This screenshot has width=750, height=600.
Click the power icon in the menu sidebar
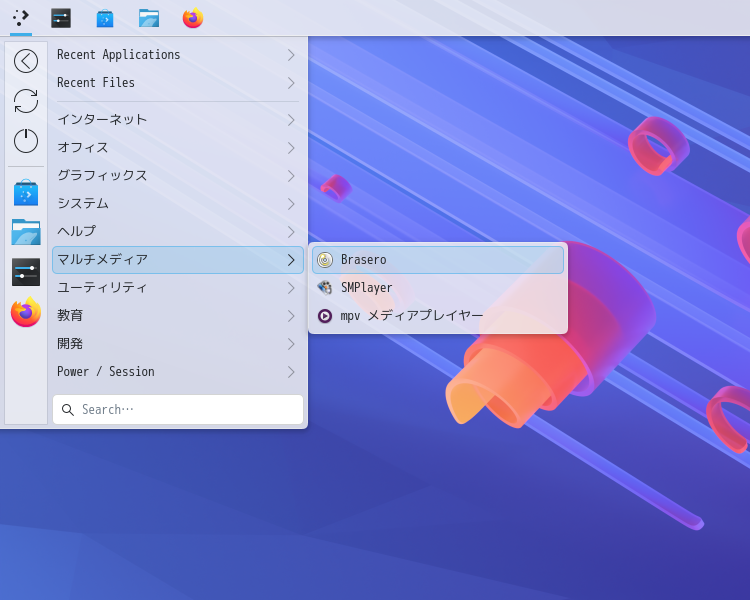point(26,141)
